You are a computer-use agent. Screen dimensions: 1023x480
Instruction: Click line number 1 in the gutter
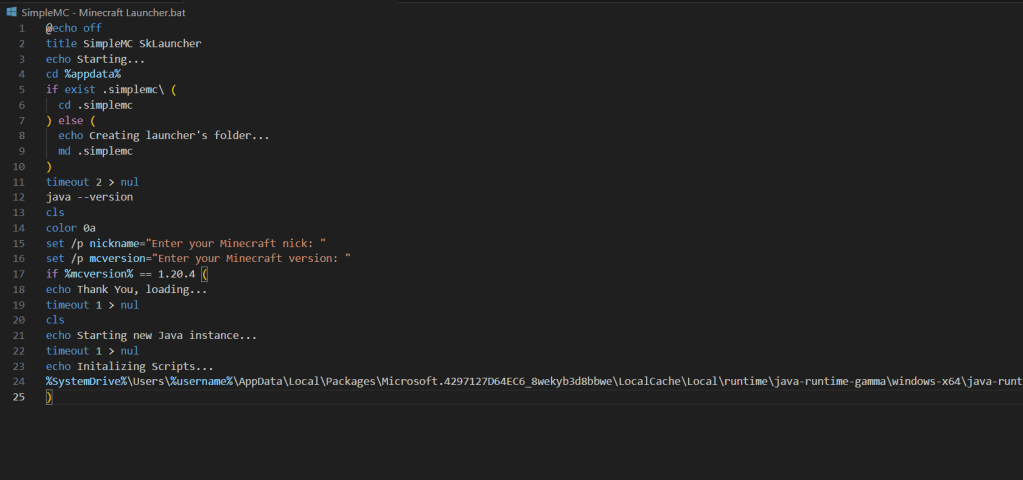click(22, 28)
